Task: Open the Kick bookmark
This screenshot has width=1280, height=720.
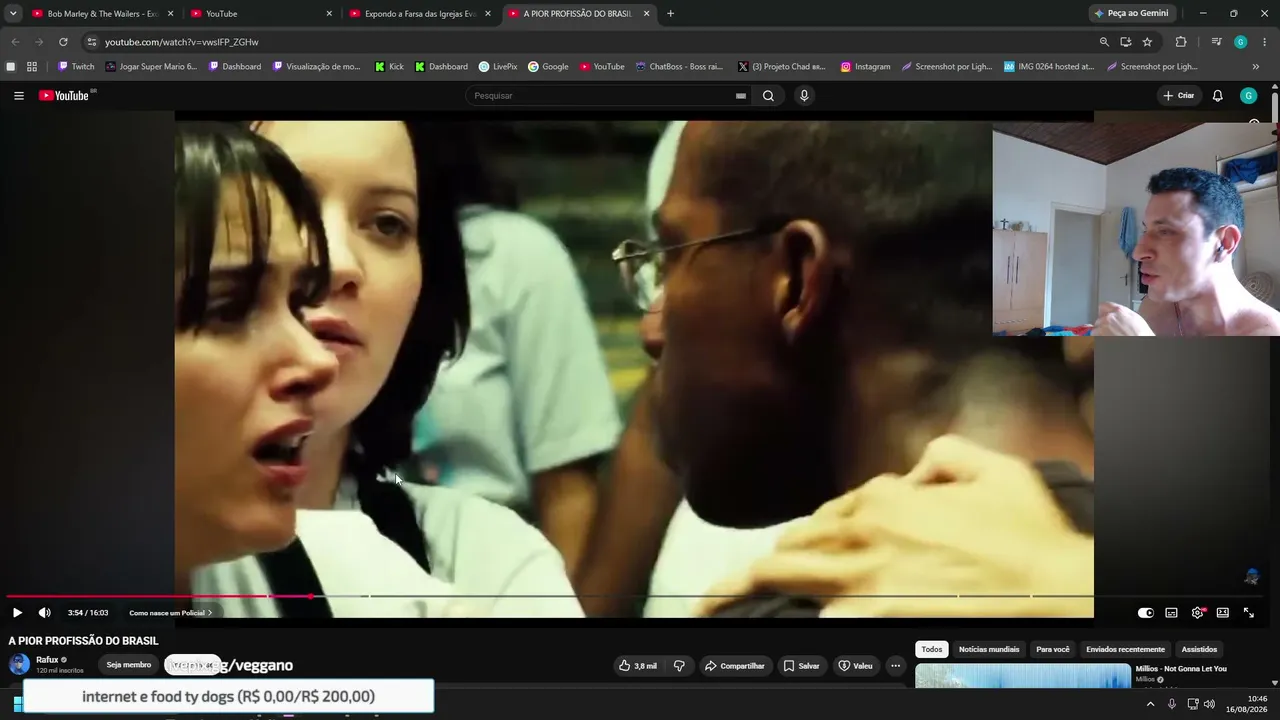Action: pyautogui.click(x=390, y=67)
